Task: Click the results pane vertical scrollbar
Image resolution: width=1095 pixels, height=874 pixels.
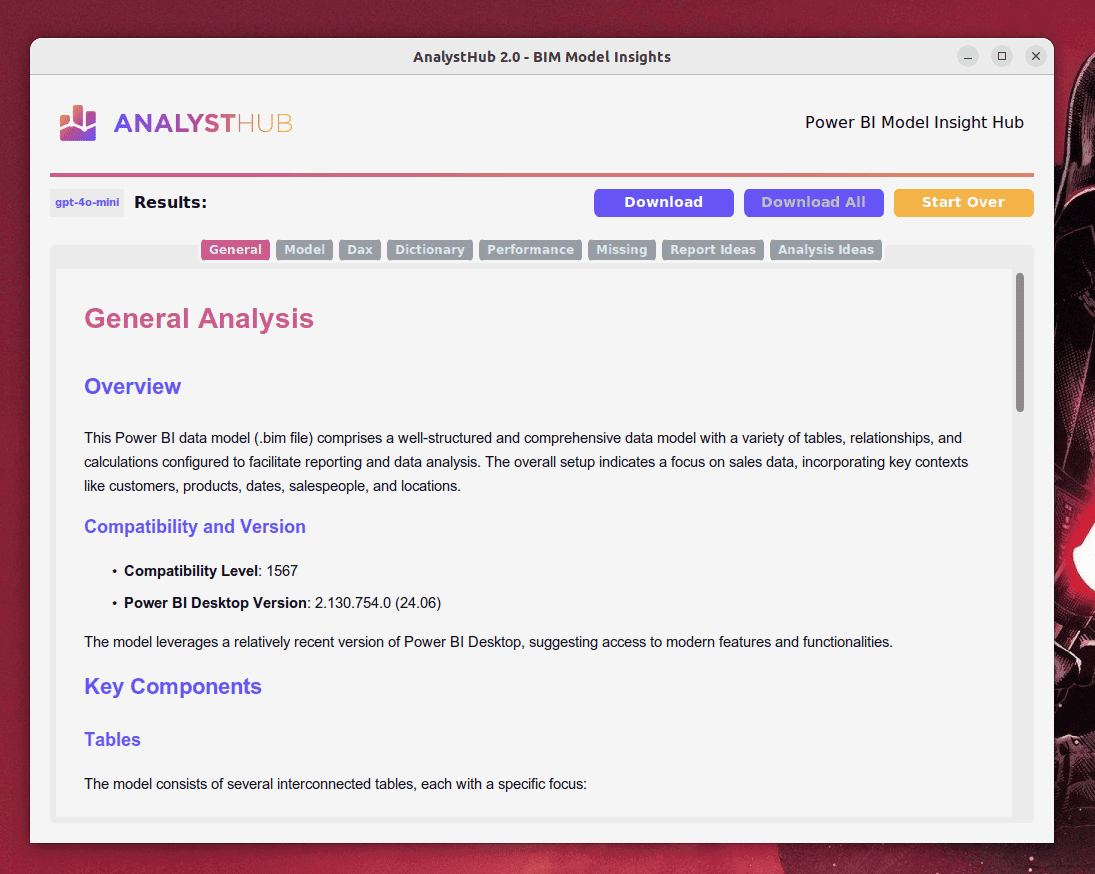Action: coord(1020,342)
